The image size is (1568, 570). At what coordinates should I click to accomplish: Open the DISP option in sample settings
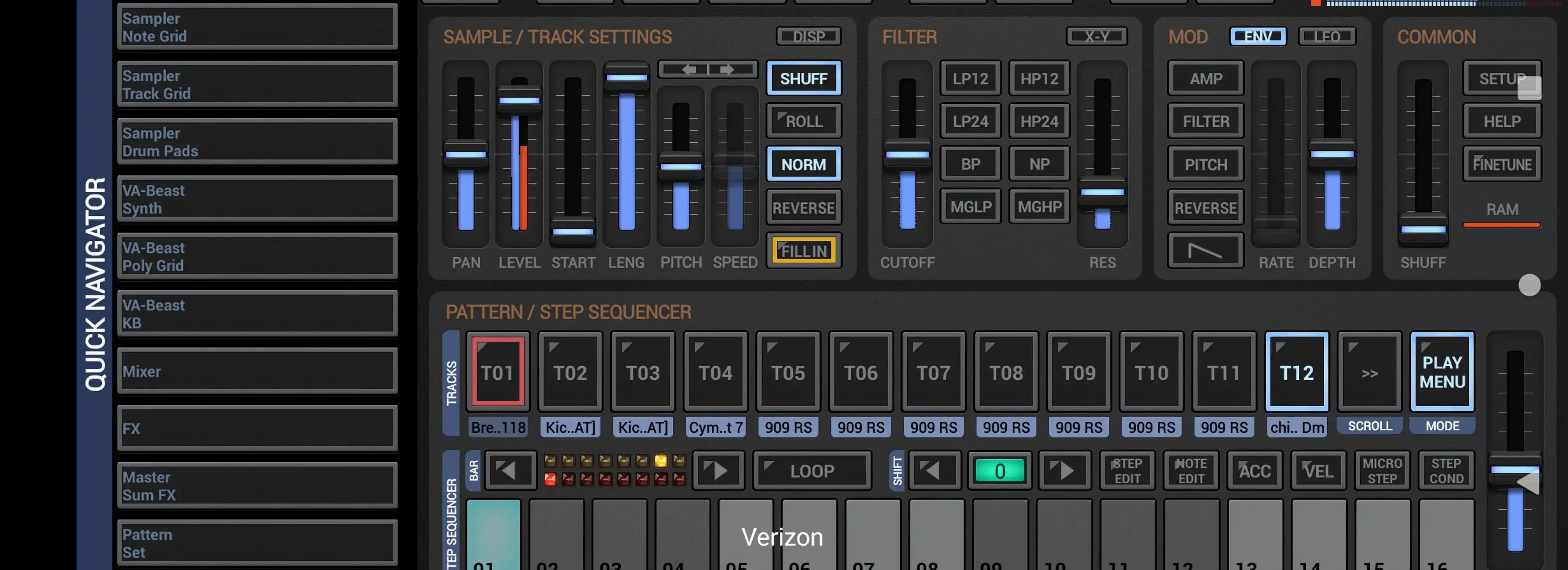pyautogui.click(x=808, y=37)
